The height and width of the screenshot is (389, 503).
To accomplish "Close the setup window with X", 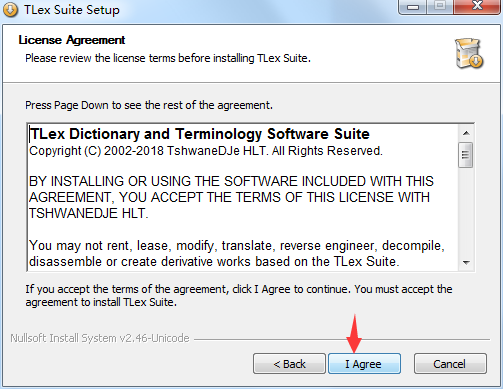I will click(x=477, y=7).
